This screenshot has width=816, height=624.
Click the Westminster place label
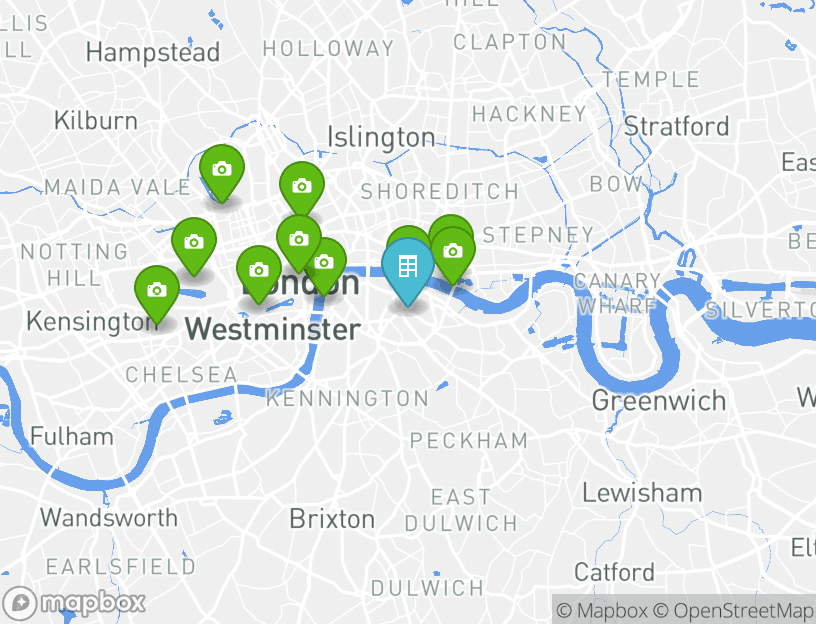coord(273,329)
